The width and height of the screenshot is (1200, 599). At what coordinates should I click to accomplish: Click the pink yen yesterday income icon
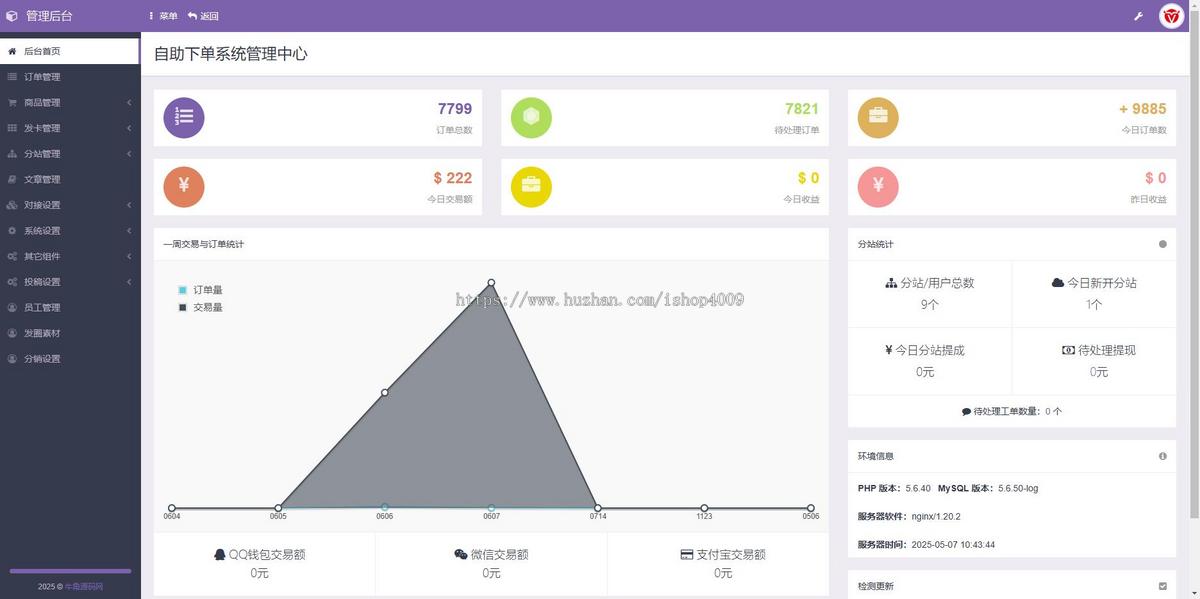click(x=878, y=186)
